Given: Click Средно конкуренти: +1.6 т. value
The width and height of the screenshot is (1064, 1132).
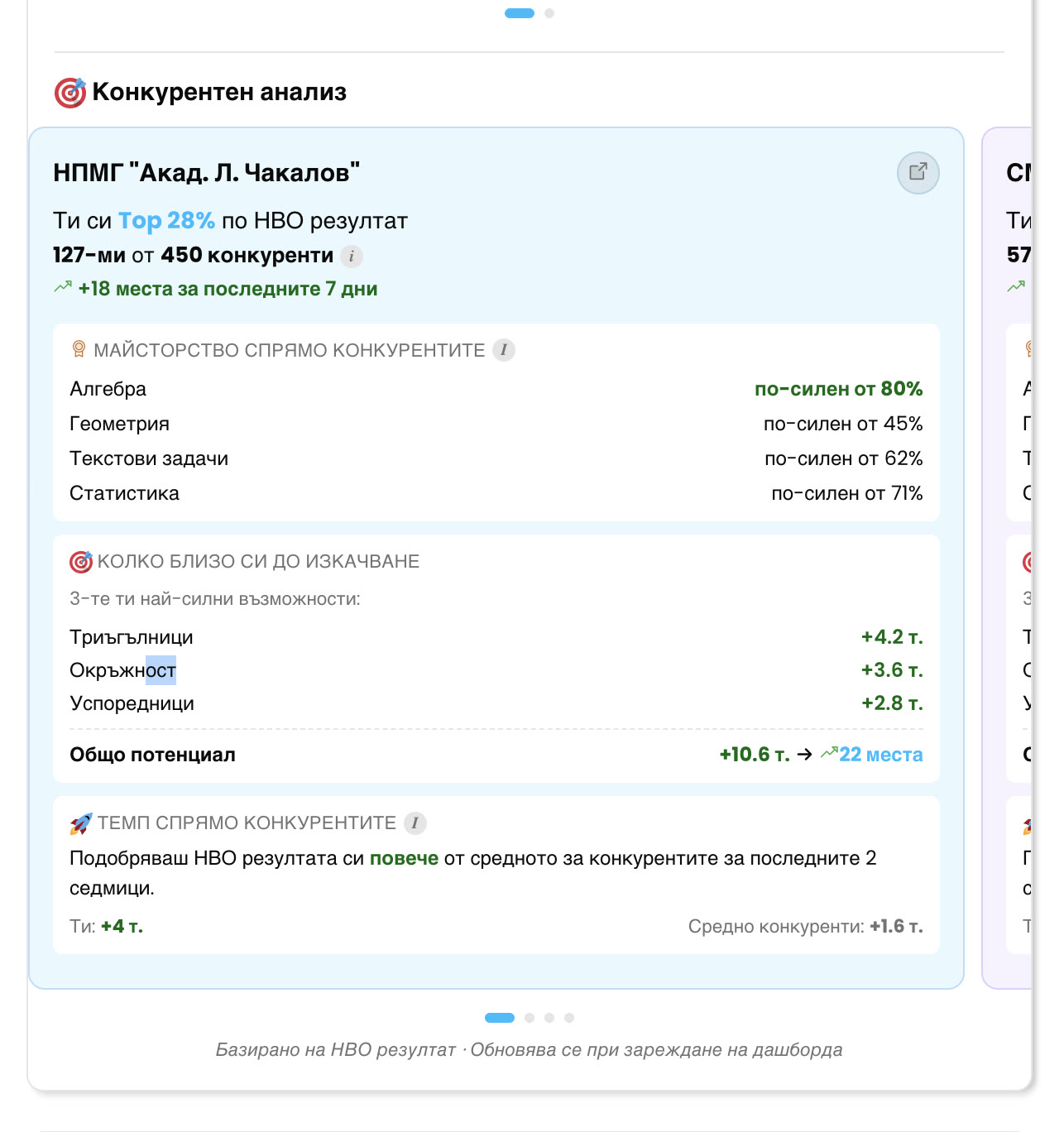Looking at the screenshot, I should 806,927.
